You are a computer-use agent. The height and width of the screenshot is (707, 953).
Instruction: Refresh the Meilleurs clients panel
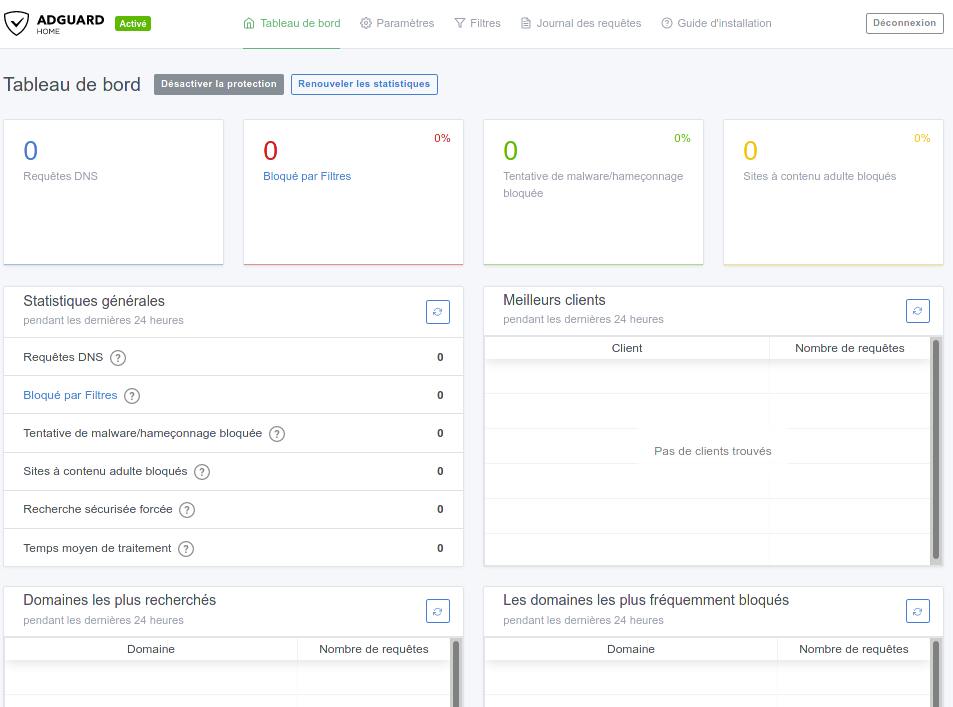click(917, 311)
